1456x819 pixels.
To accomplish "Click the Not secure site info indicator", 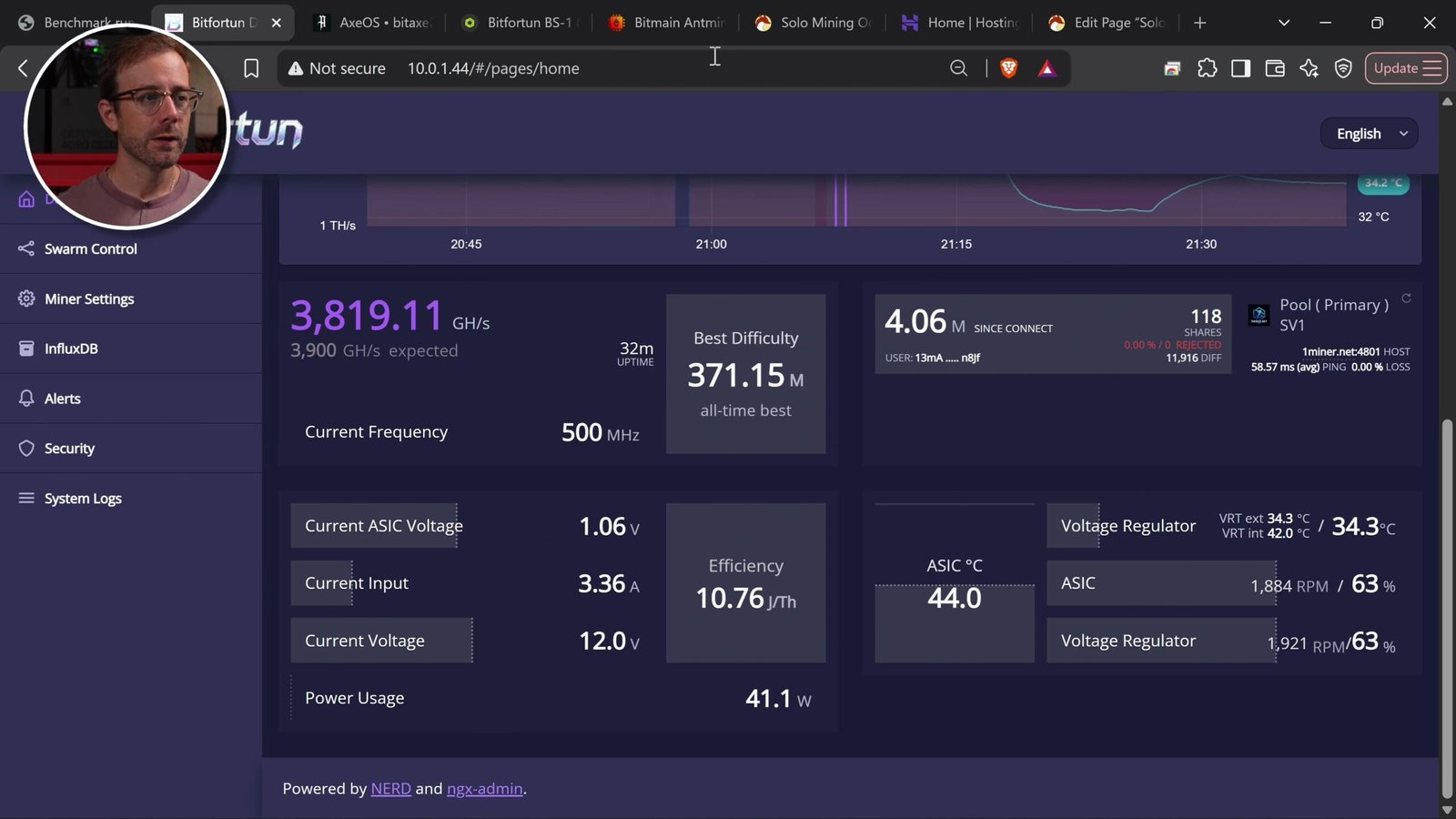I will pos(337,68).
